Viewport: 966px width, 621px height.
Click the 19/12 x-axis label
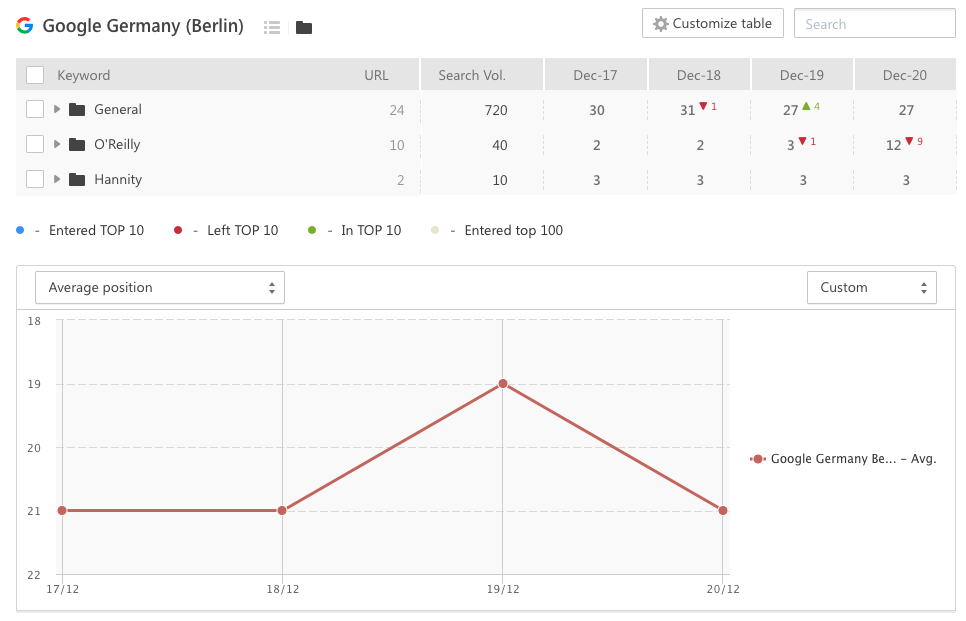pos(503,589)
